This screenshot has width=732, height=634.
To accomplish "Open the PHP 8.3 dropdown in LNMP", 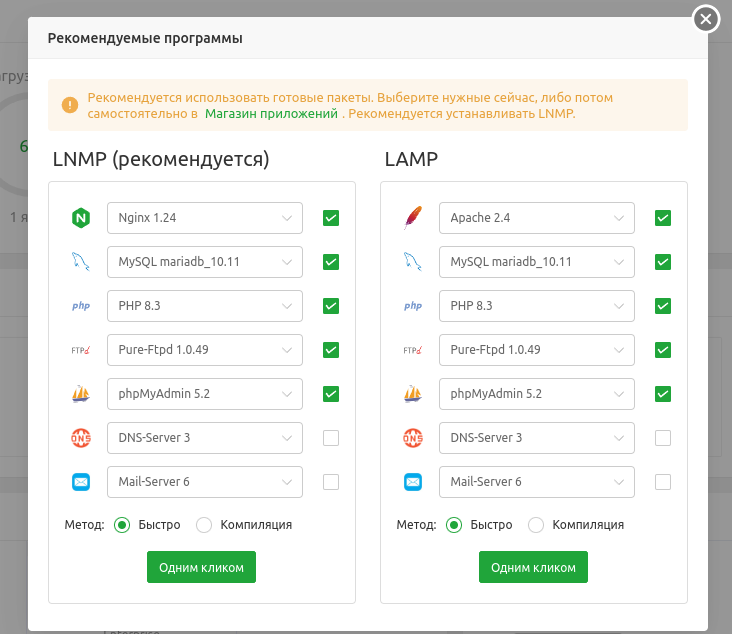I will click(x=204, y=306).
